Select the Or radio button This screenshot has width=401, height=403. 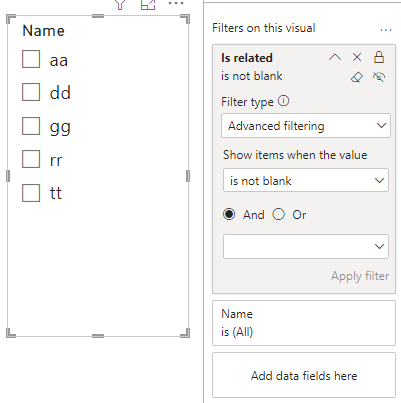pos(278,214)
